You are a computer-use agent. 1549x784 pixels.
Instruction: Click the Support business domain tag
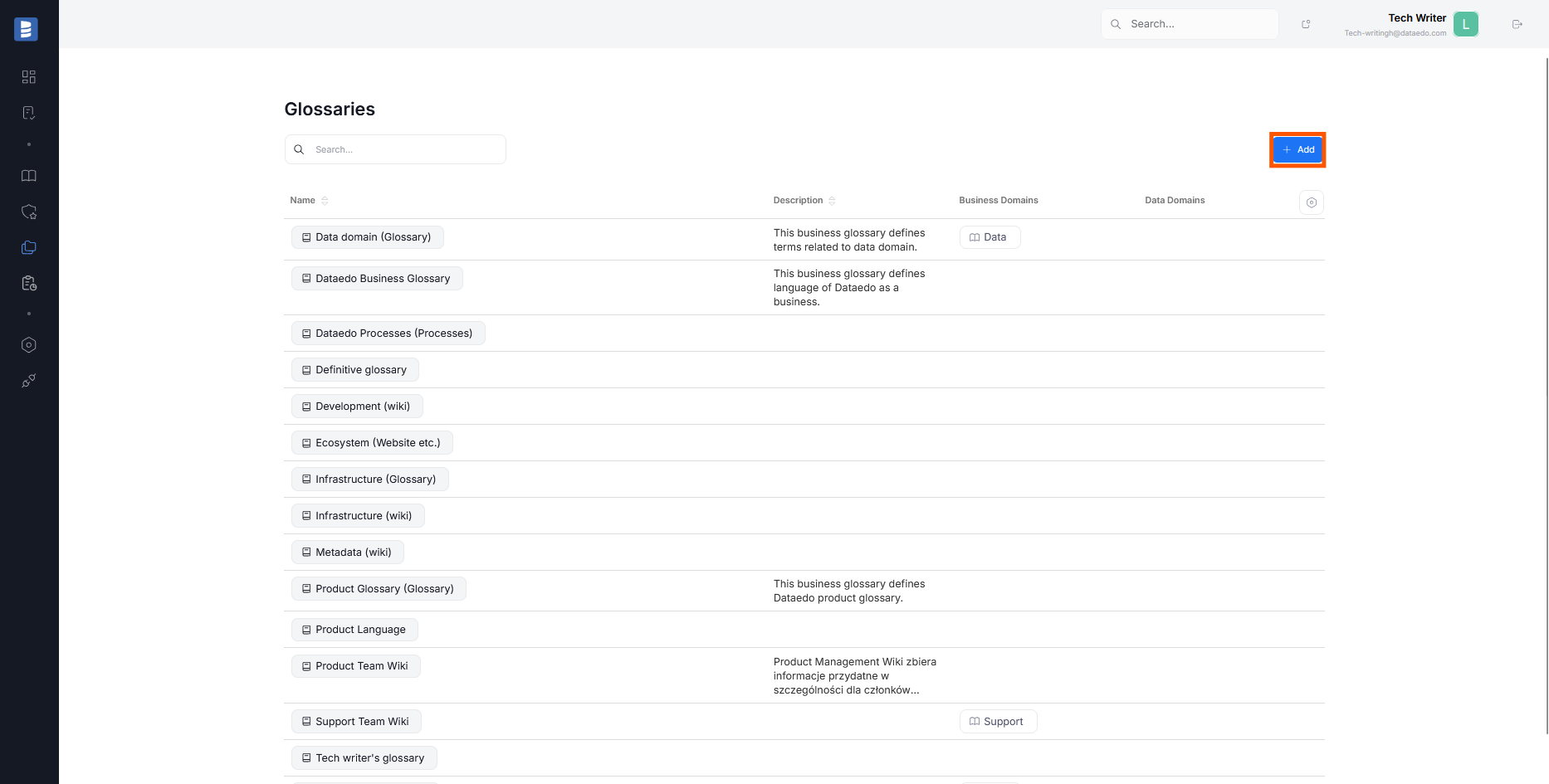click(x=998, y=722)
